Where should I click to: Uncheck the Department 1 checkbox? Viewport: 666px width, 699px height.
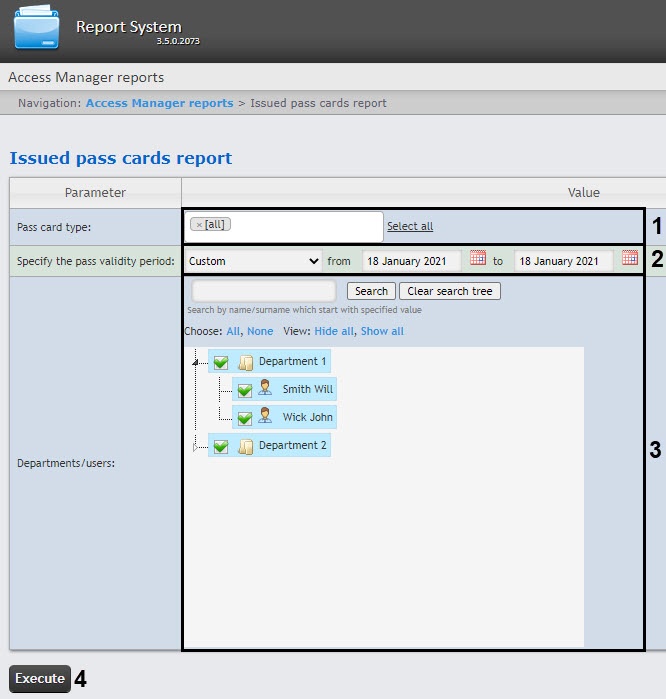221,362
